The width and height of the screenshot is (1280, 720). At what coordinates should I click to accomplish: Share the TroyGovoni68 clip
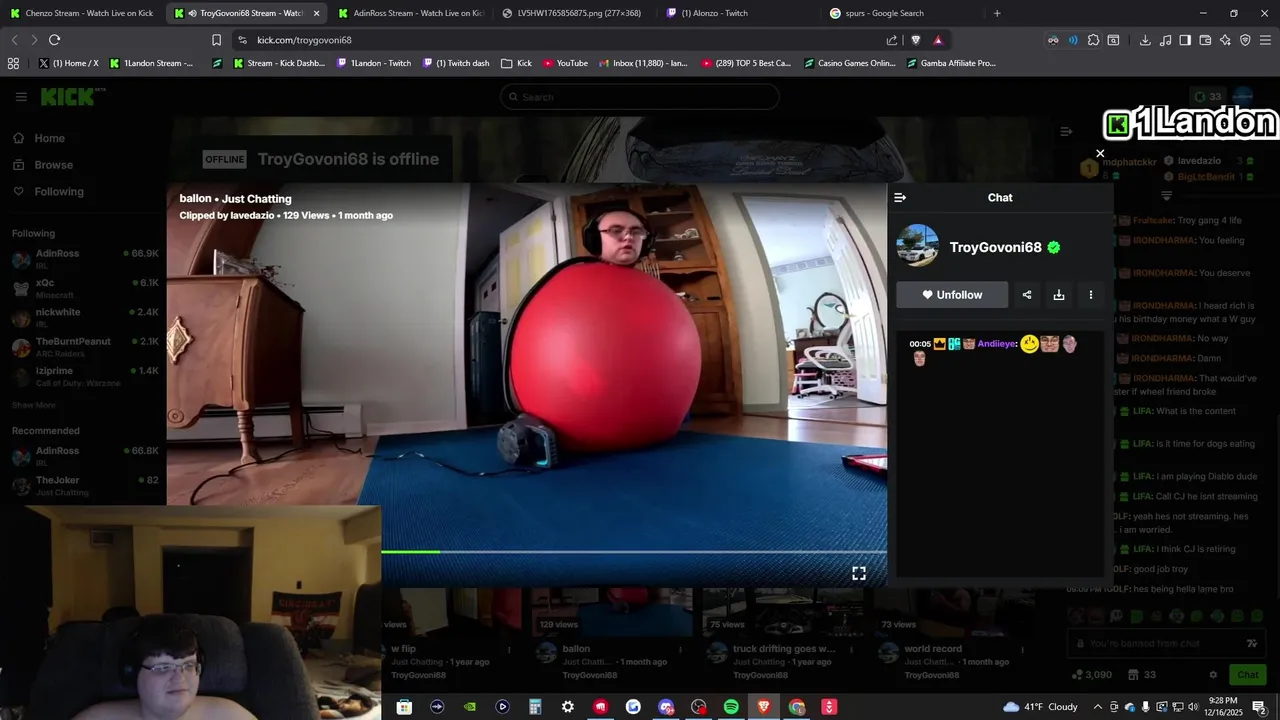pos(1027,295)
